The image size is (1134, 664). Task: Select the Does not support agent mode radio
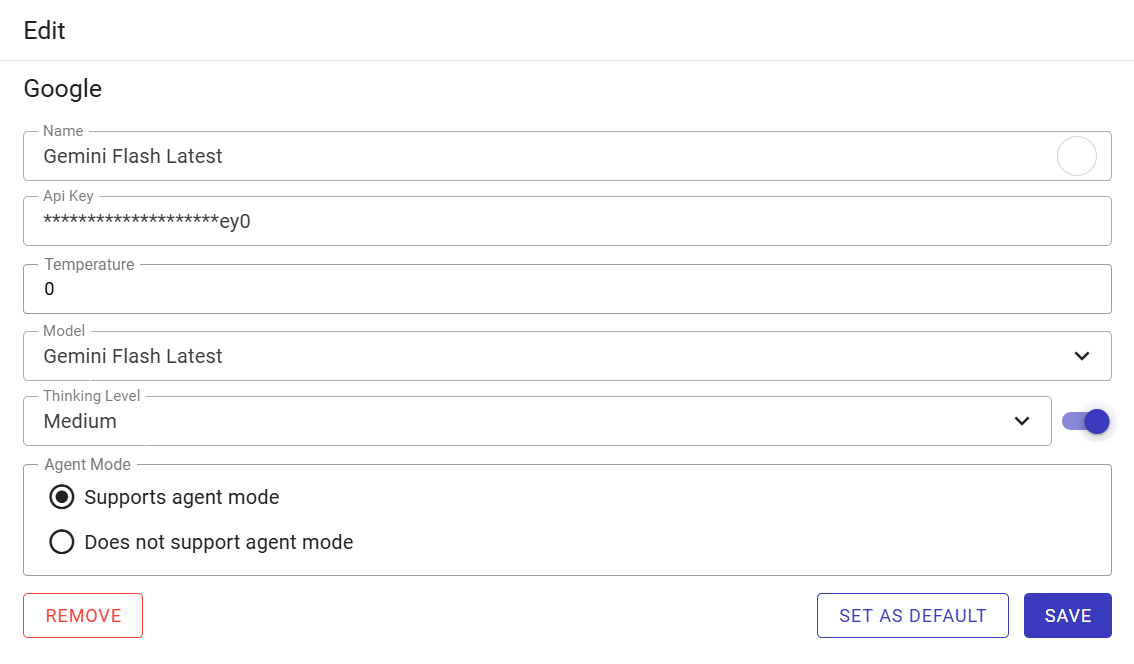tap(61, 542)
